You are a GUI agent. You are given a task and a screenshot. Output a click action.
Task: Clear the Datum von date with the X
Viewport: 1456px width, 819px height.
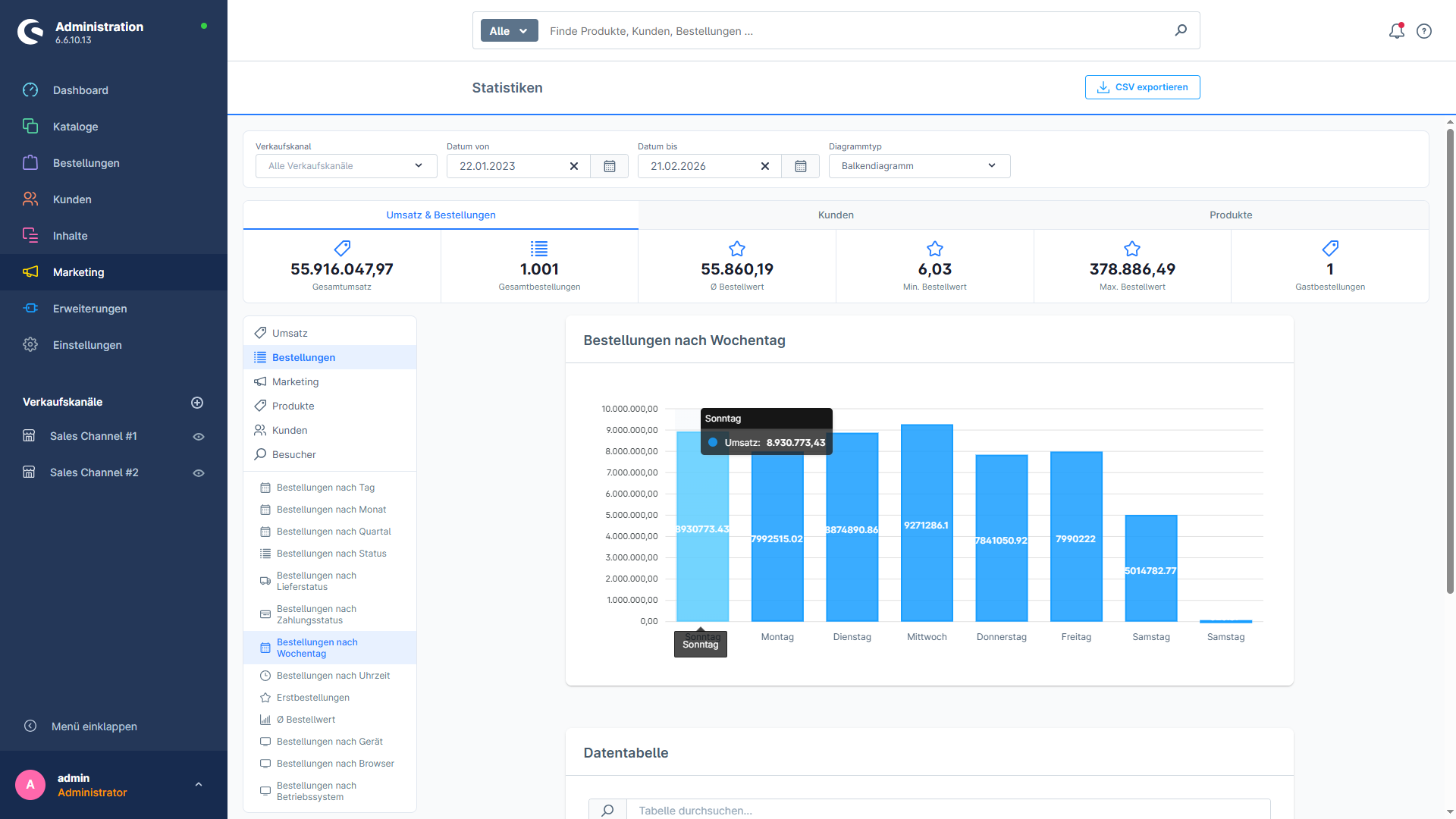click(574, 166)
